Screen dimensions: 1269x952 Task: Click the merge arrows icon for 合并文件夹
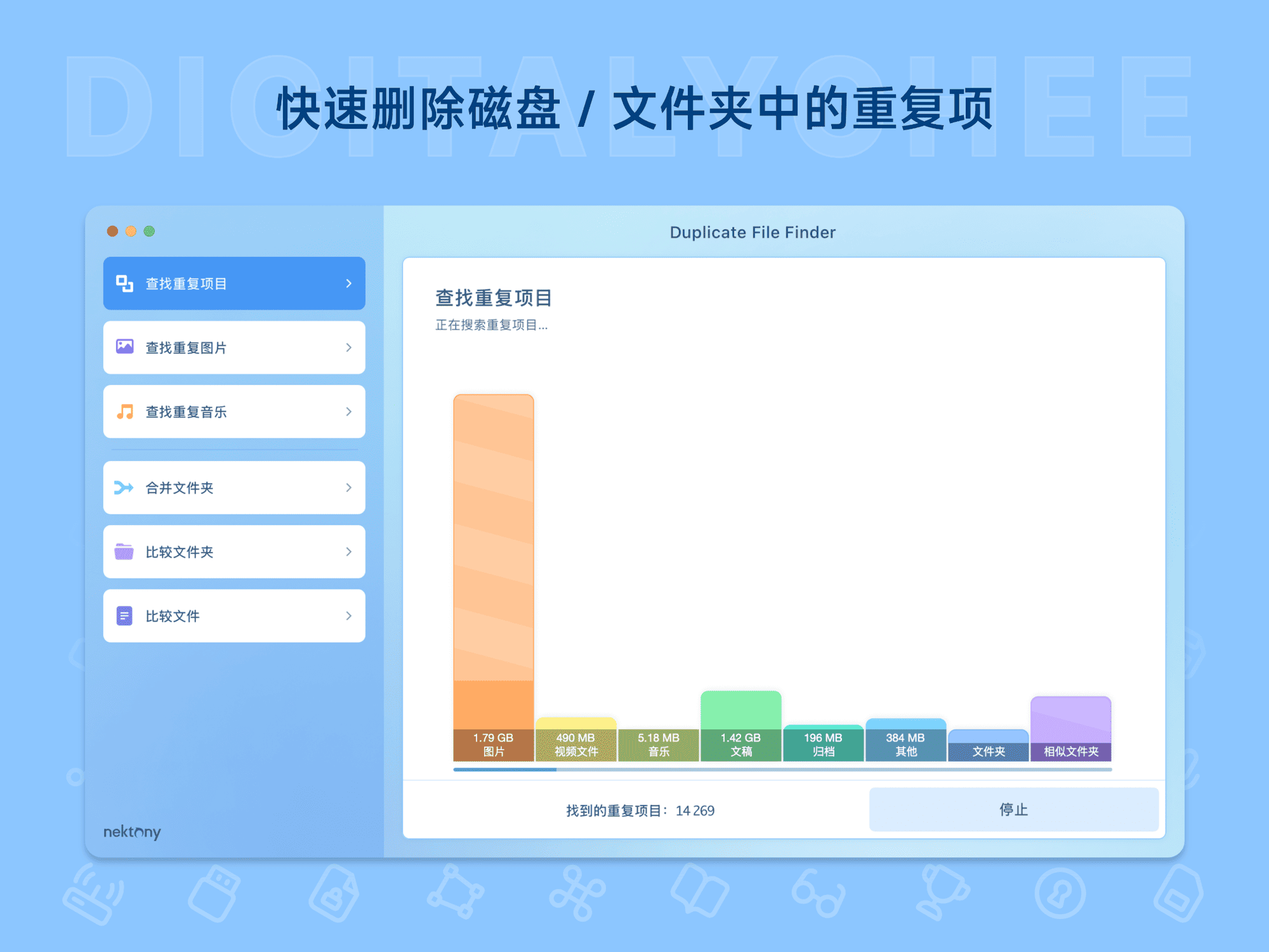[124, 488]
